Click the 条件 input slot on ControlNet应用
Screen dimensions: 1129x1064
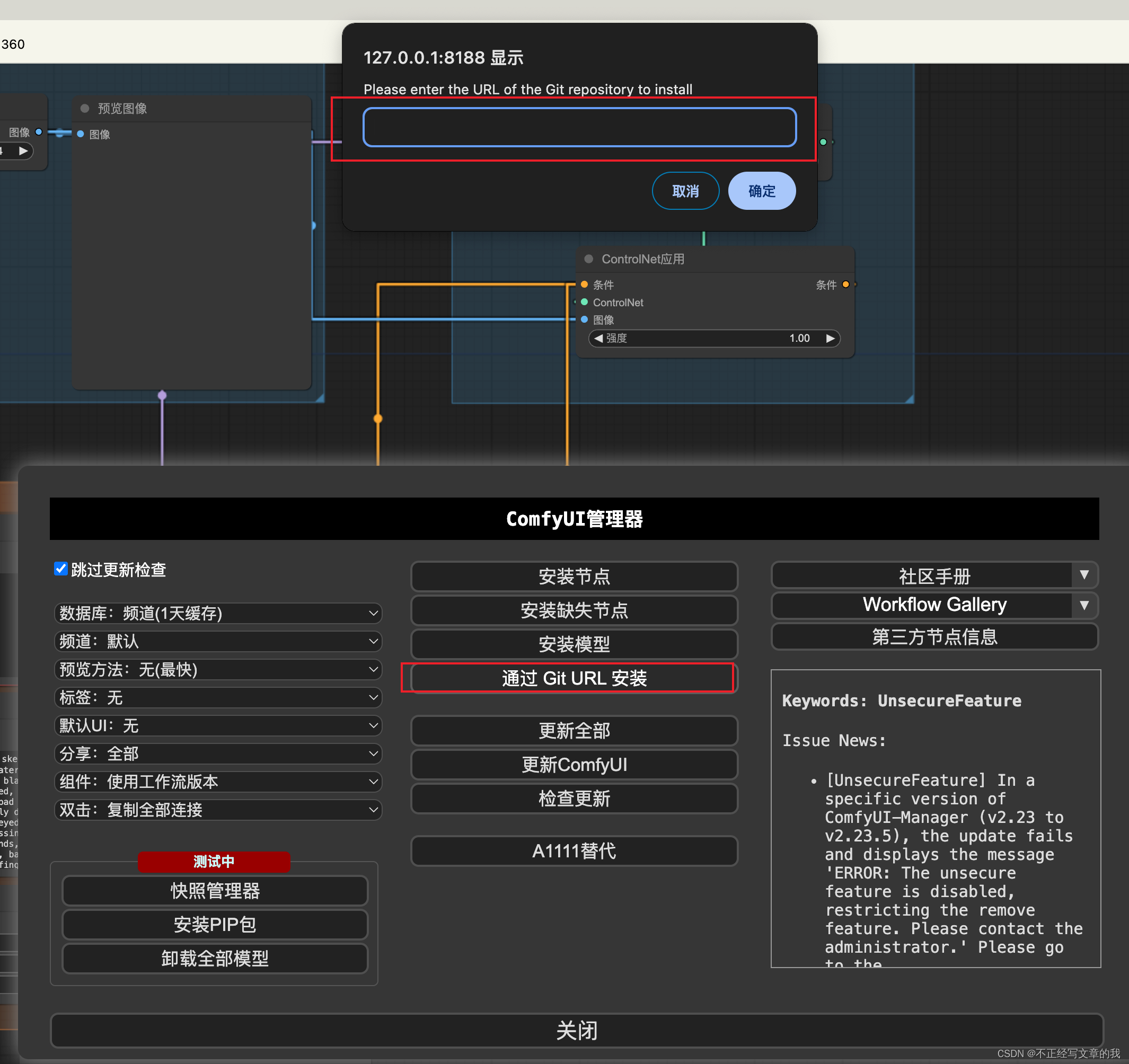click(x=584, y=285)
